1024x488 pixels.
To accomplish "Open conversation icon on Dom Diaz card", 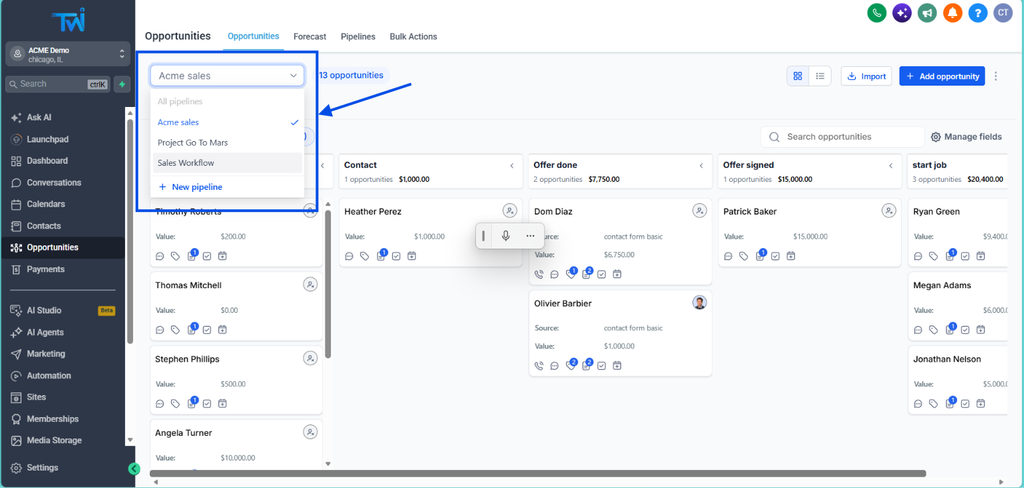I will [x=554, y=274].
